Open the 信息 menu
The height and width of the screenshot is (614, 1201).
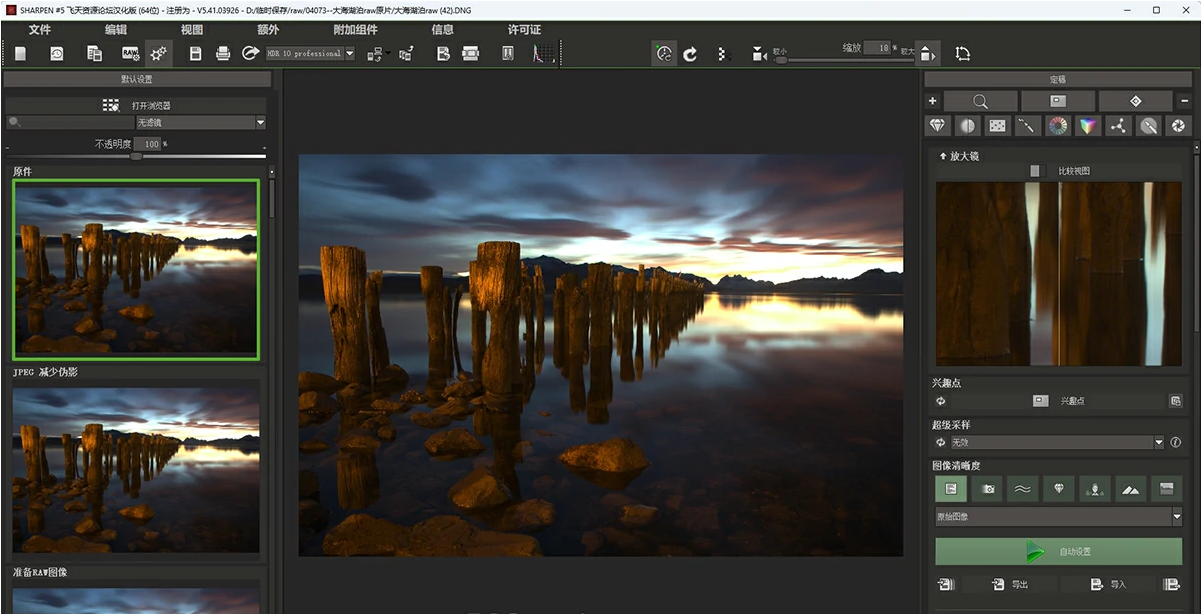pos(442,30)
